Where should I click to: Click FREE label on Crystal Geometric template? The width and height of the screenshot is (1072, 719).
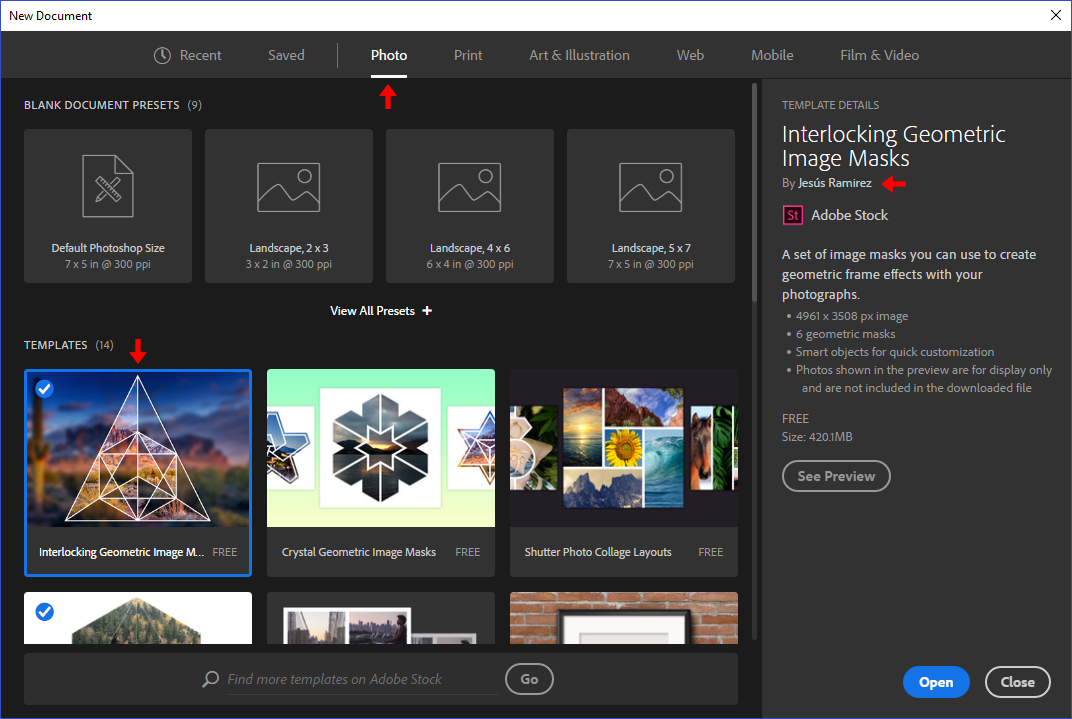(x=468, y=552)
